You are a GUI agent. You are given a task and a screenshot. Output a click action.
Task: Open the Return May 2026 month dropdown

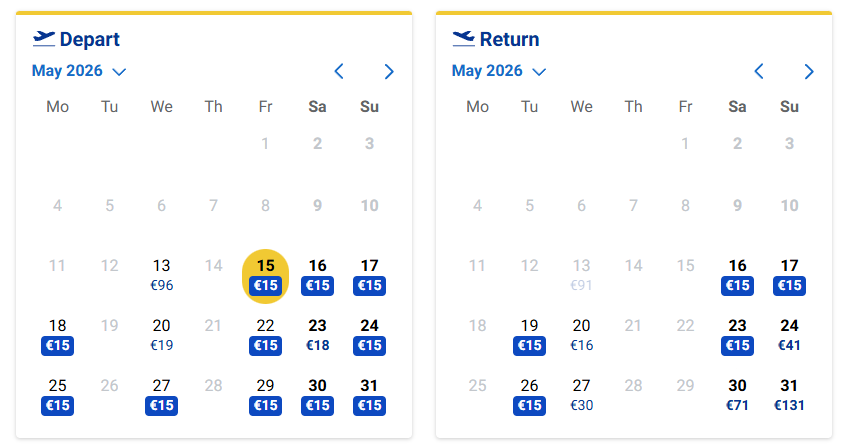(499, 71)
